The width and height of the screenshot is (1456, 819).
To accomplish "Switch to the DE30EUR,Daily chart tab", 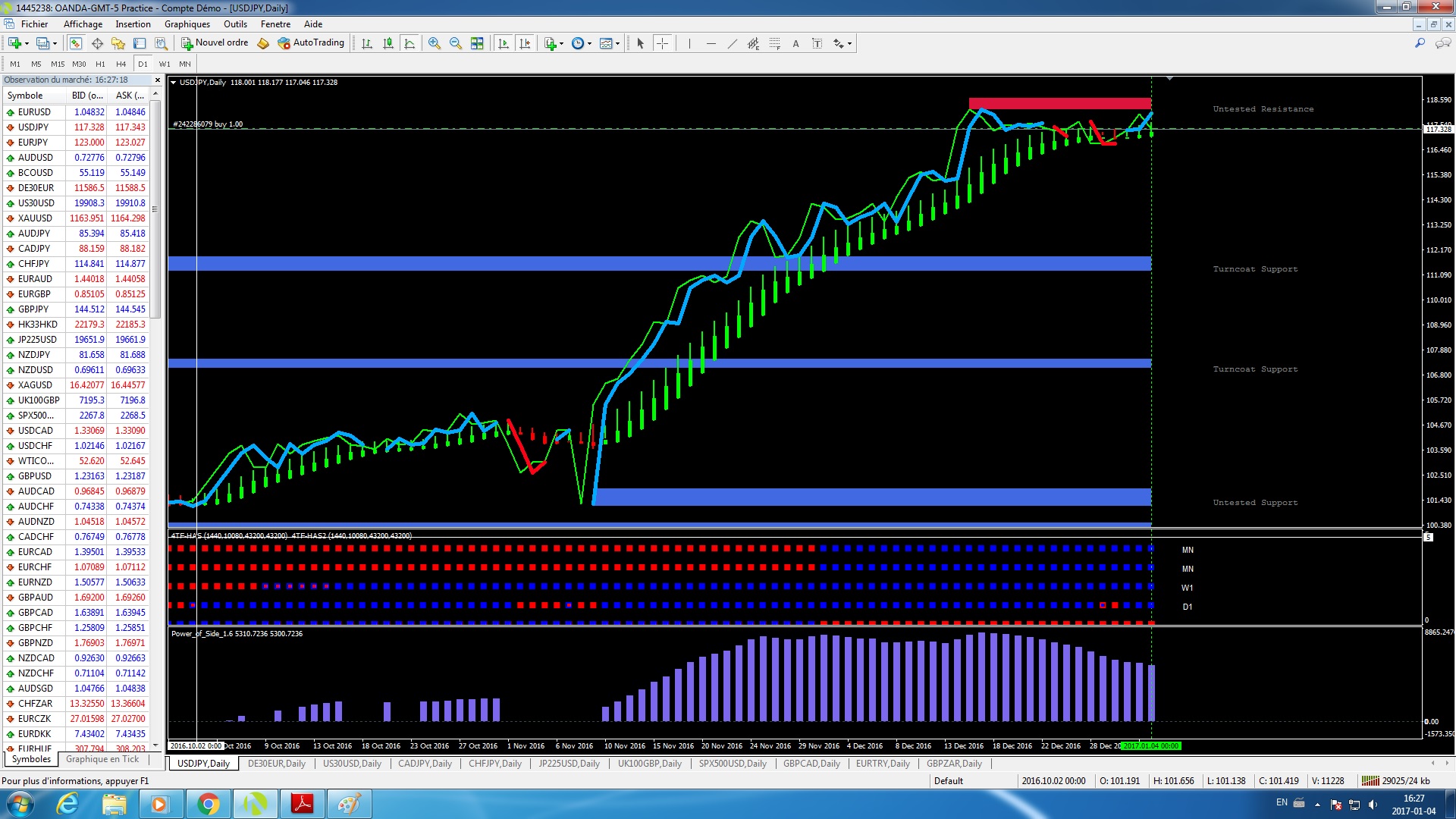I will 276,764.
